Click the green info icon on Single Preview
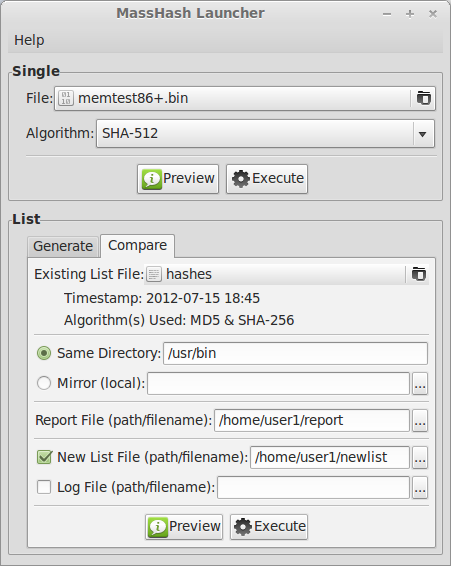This screenshot has height=566, width=451. pyautogui.click(x=152, y=179)
